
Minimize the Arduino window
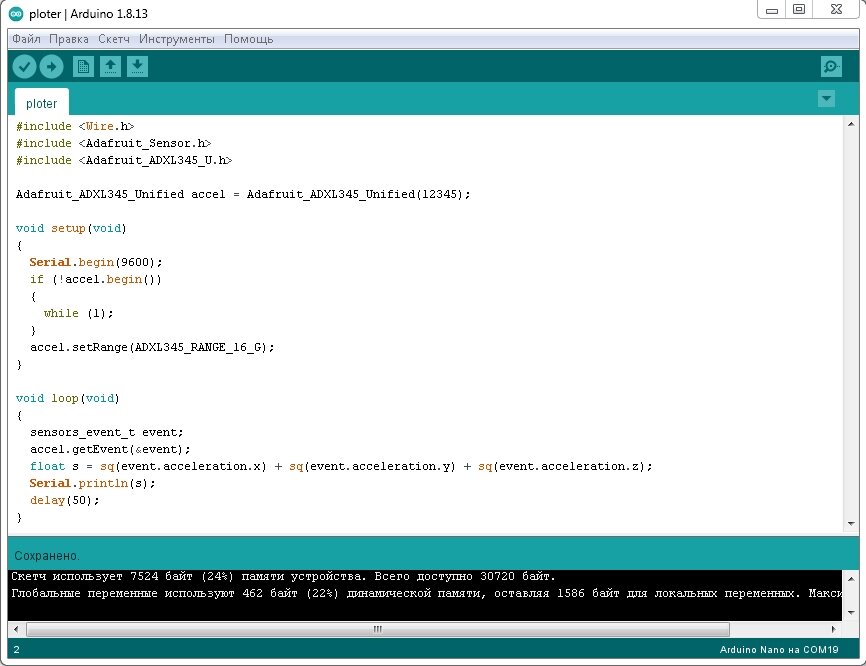pos(772,10)
